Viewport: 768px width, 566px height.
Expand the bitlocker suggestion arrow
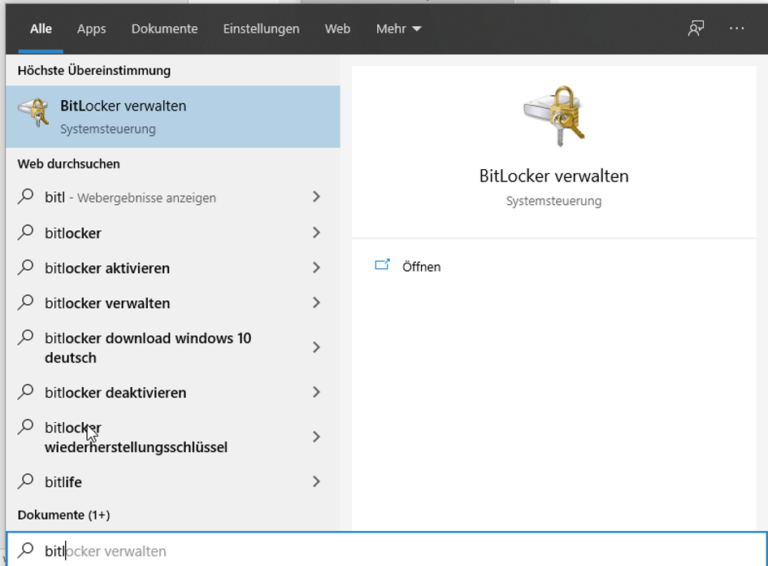[x=316, y=233]
